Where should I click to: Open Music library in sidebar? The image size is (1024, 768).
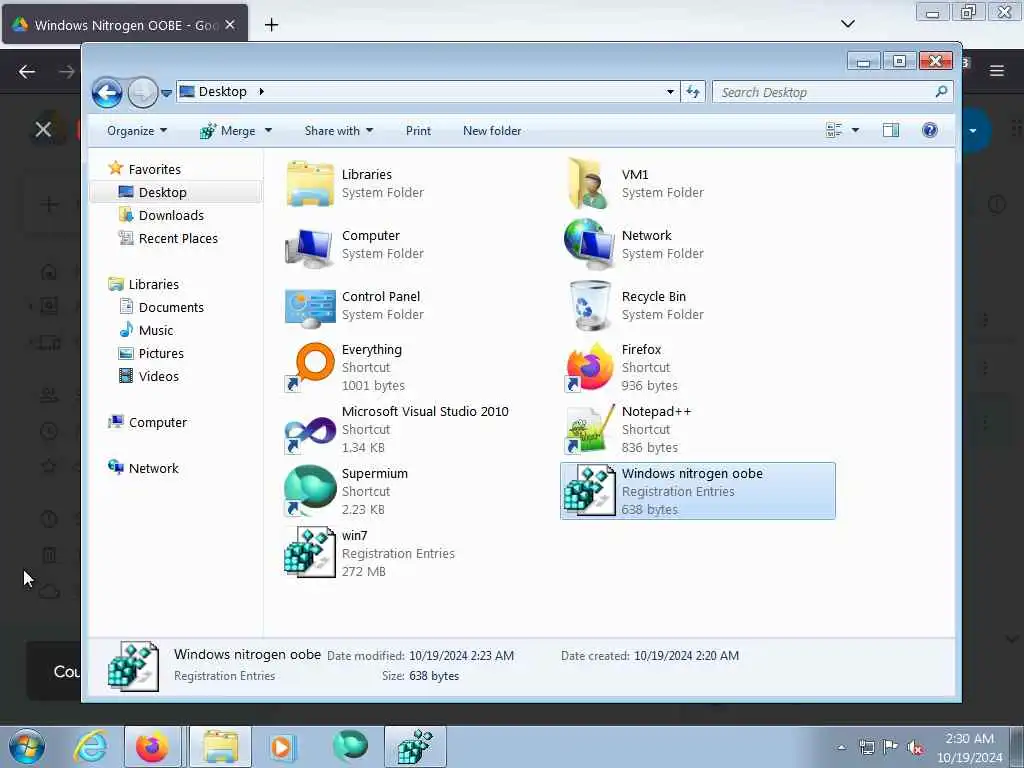[x=156, y=330]
